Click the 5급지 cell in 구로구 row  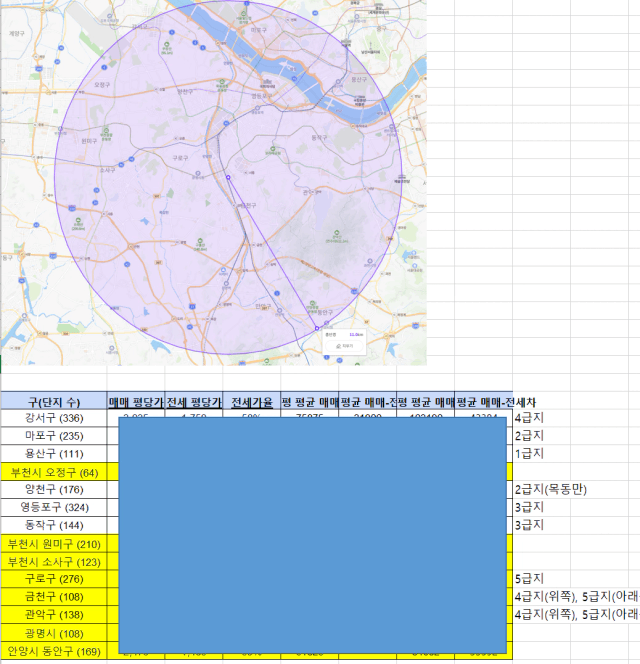point(529,579)
